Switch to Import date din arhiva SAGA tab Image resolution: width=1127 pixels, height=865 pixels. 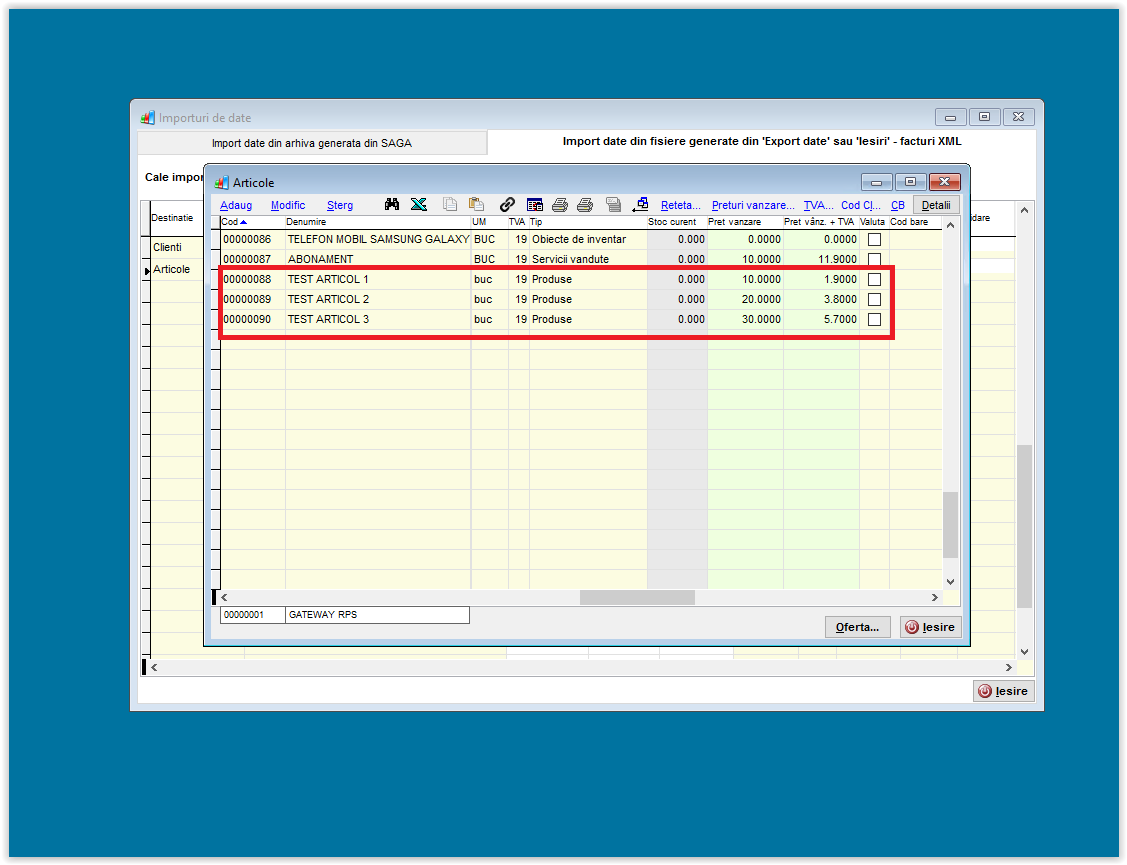pyautogui.click(x=312, y=143)
